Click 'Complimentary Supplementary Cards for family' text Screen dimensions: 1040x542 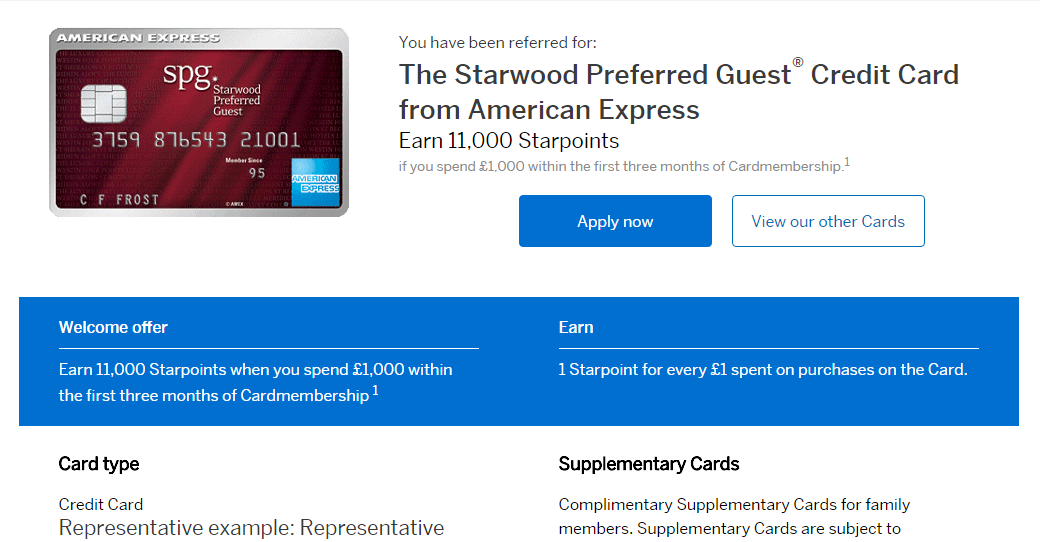click(x=734, y=504)
